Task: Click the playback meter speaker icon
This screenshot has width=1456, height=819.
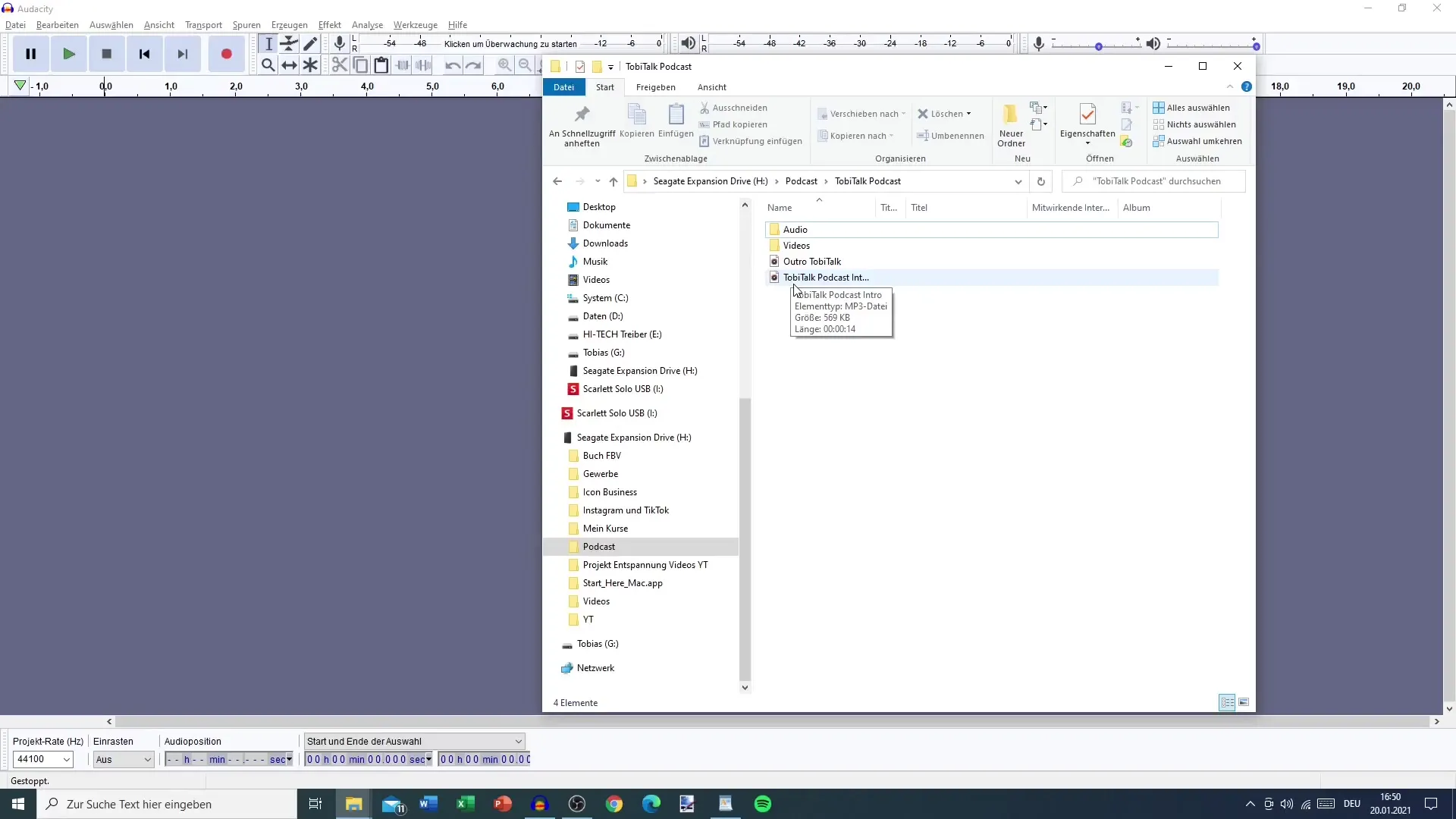Action: tap(688, 43)
